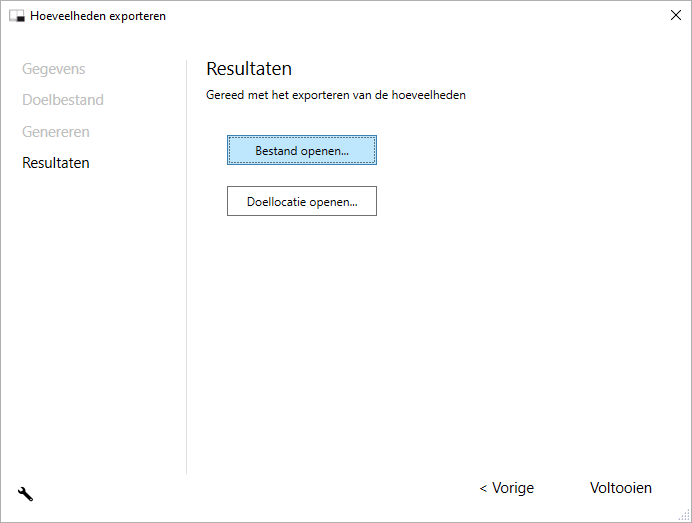Open the target folder with Doellocatie openen
Screen dimensions: 692x523
301,201
